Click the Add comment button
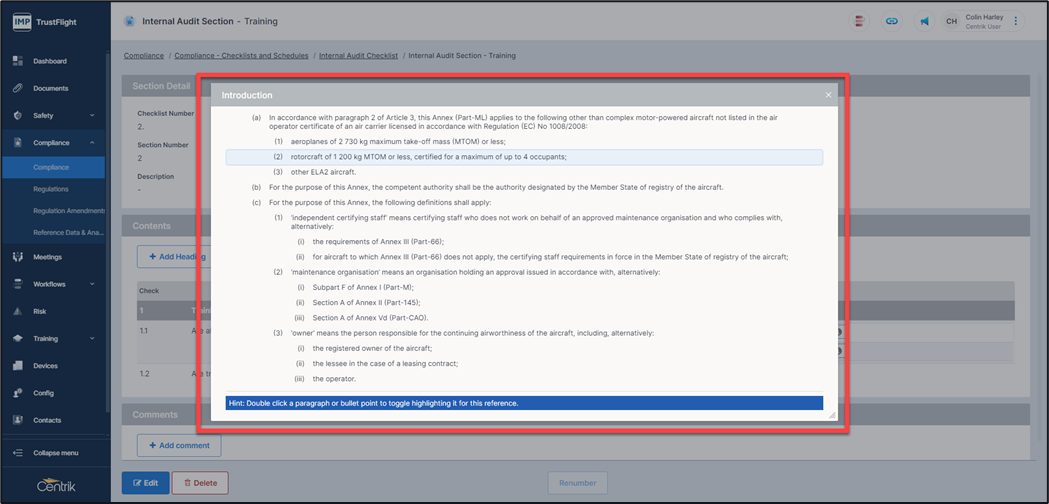1049x504 pixels. point(179,445)
